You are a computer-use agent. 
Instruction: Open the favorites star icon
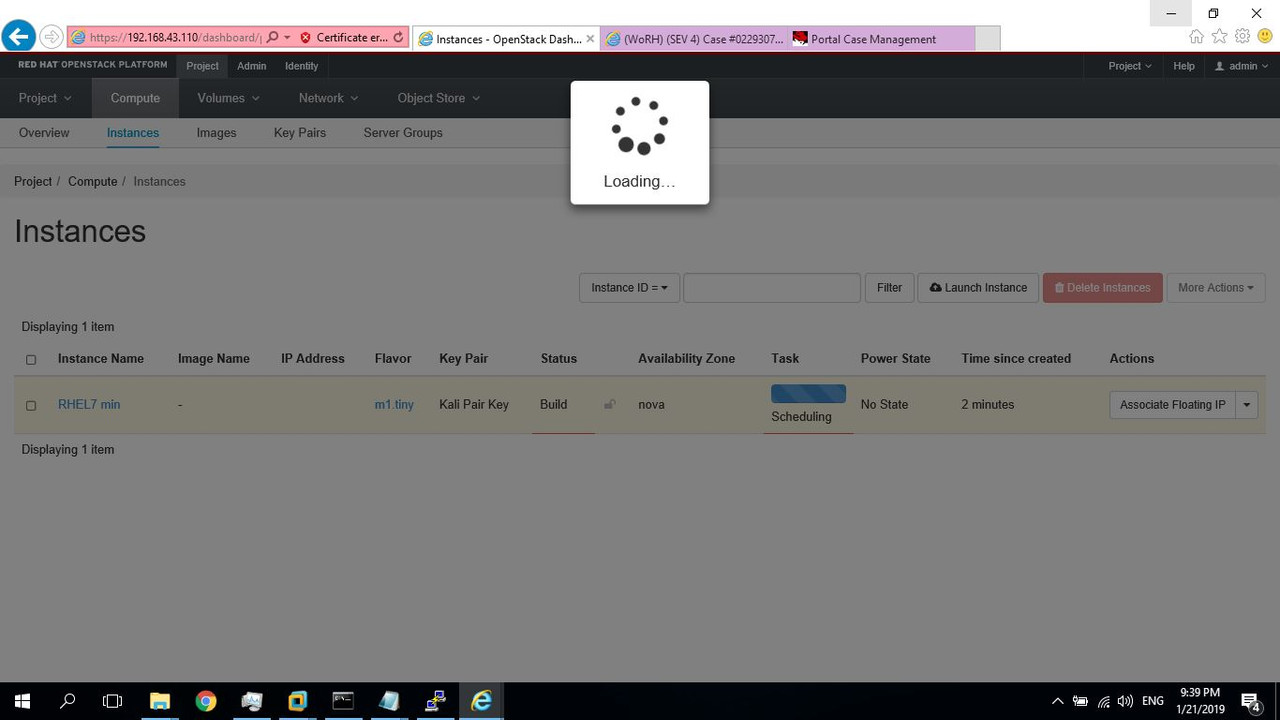1219,36
